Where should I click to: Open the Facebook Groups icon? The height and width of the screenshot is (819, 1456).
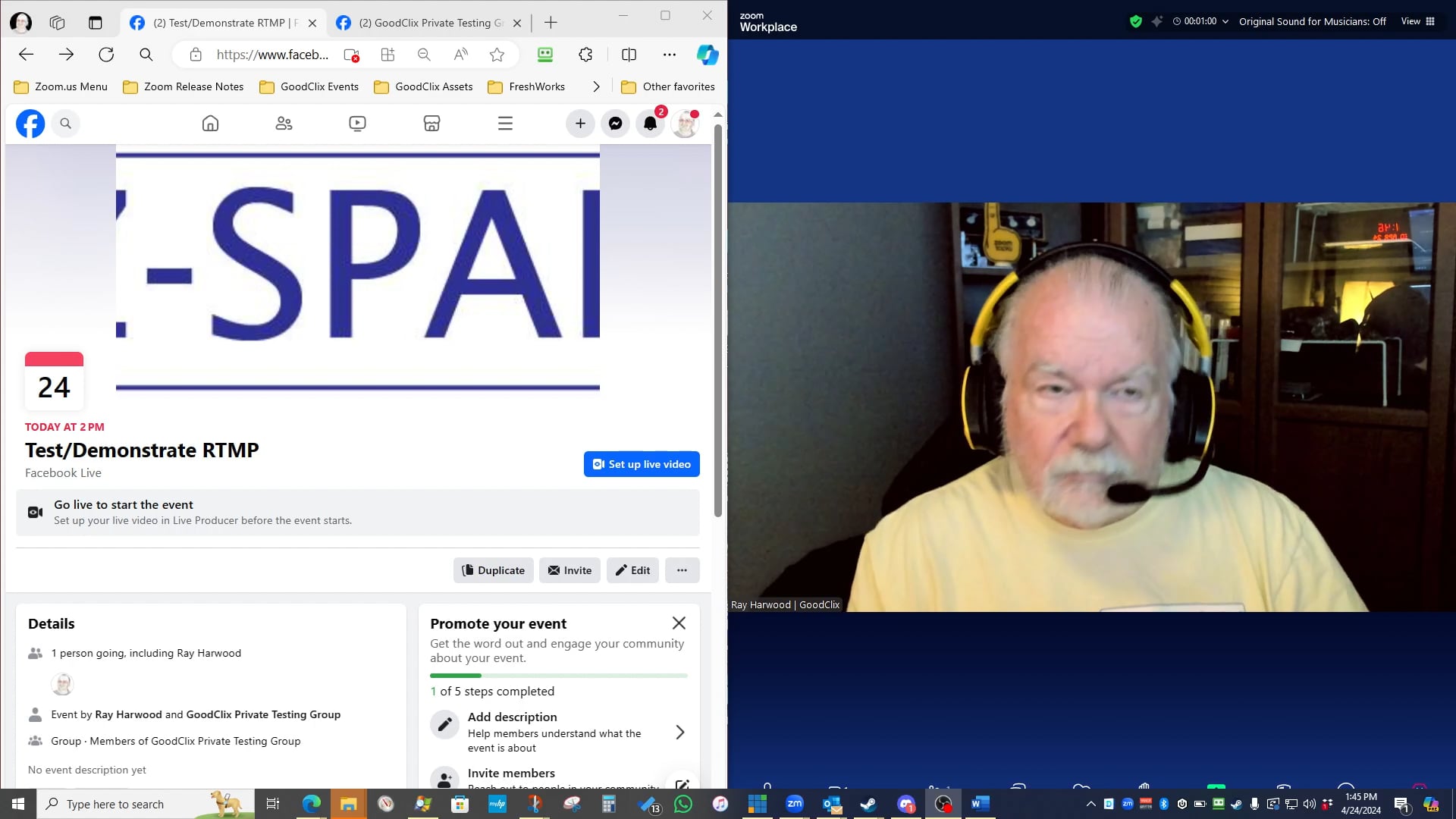(284, 123)
